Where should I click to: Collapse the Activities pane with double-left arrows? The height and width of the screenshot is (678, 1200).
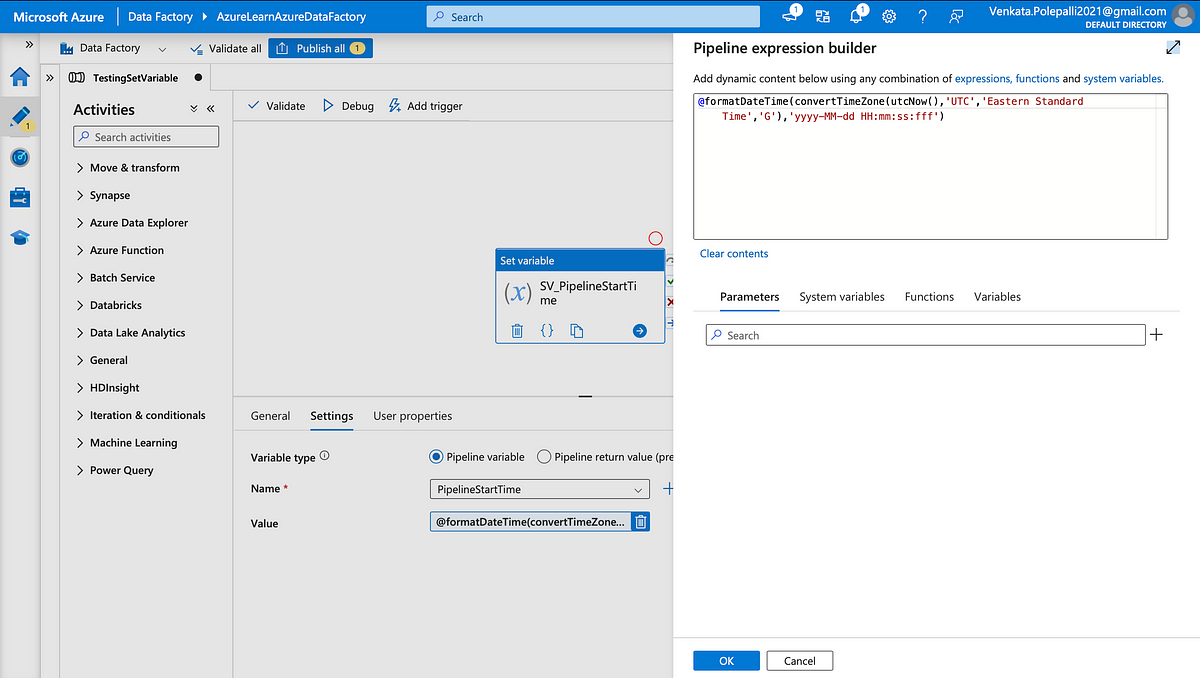211,109
